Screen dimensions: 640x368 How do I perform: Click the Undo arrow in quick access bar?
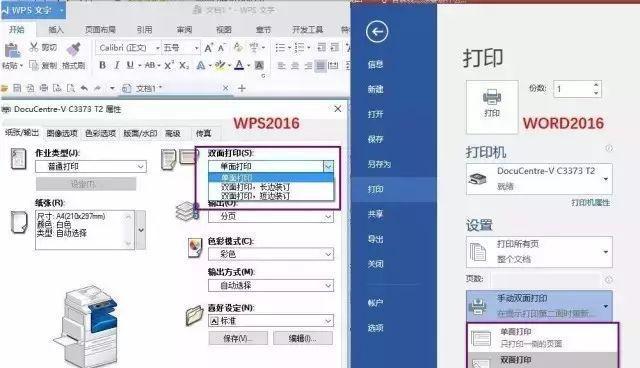(x=84, y=88)
